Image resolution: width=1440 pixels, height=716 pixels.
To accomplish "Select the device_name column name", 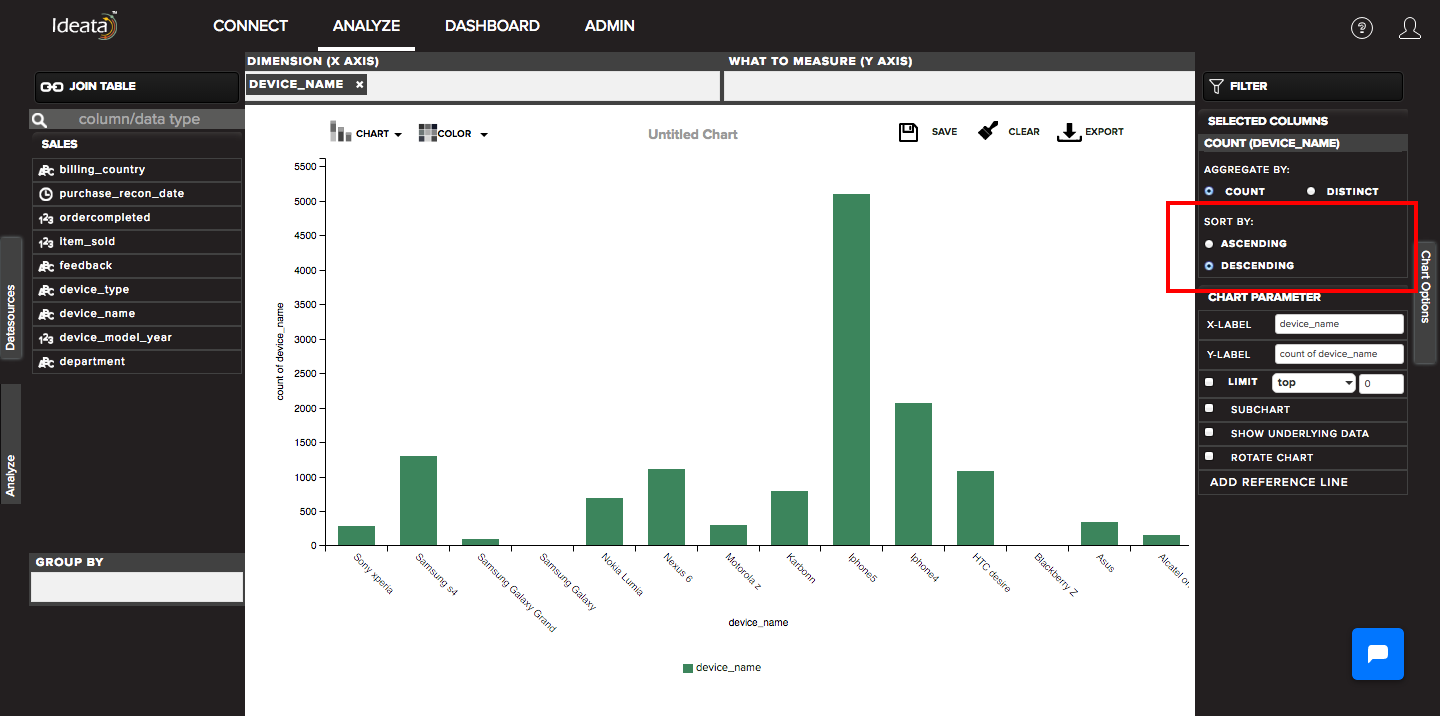I will 97,314.
